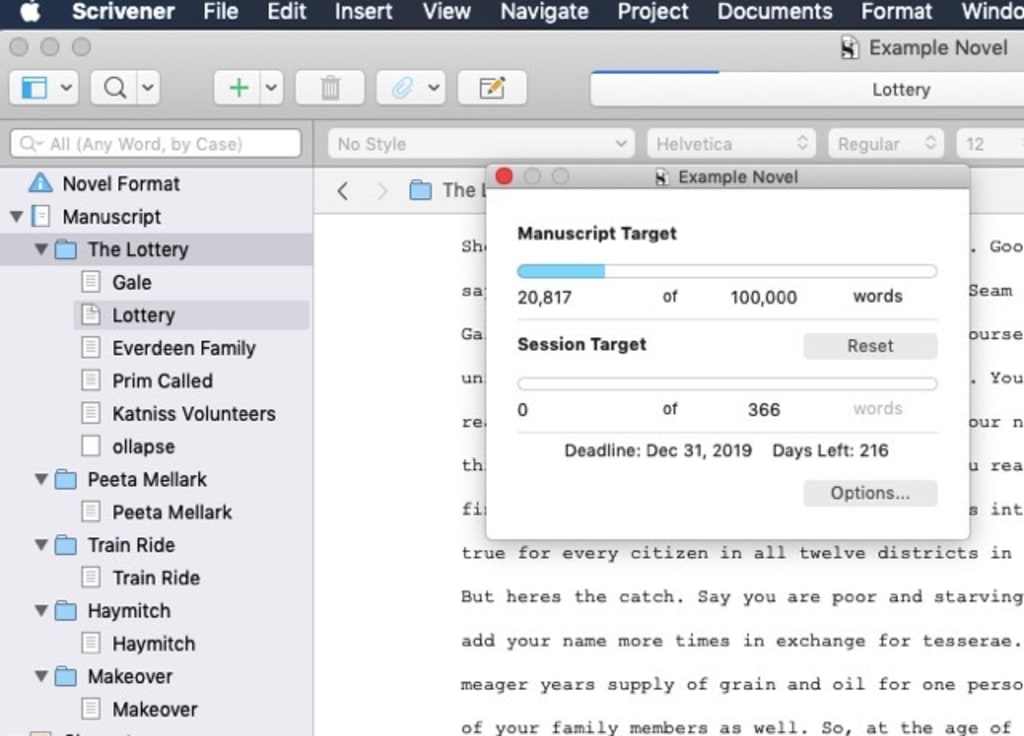Image resolution: width=1024 pixels, height=736 pixels.
Task: Select the Train Ride document
Action: click(157, 577)
